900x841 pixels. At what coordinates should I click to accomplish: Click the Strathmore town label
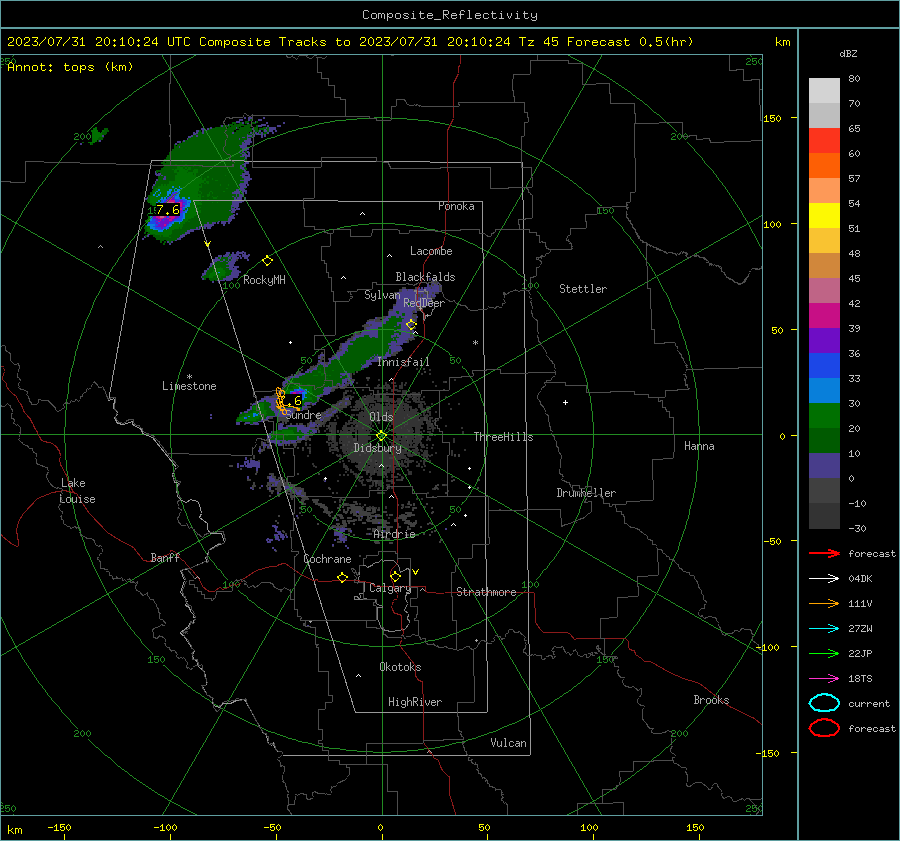tap(486, 592)
